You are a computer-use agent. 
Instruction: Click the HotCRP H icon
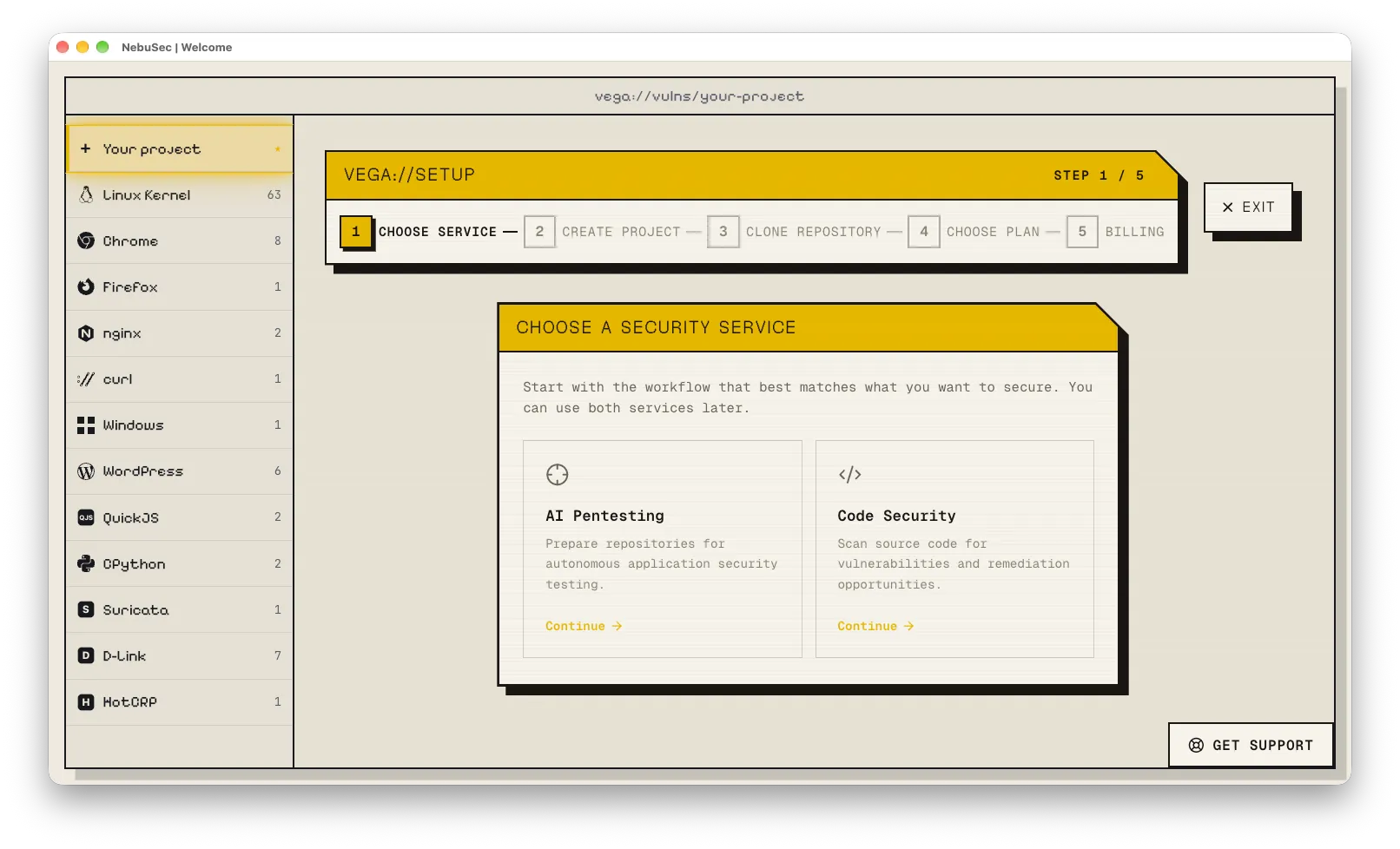coord(86,701)
